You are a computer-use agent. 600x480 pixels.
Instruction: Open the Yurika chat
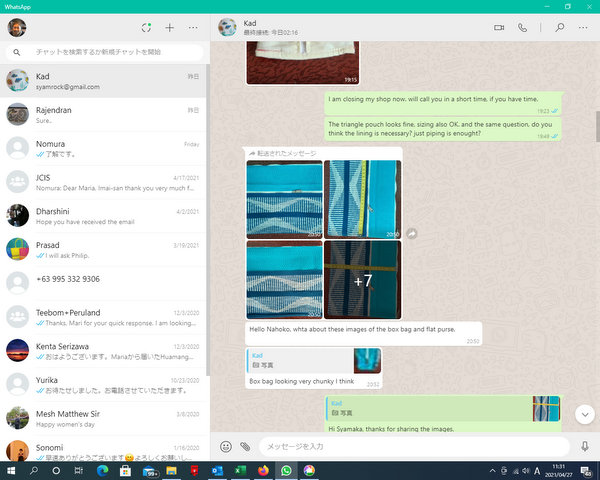coord(103,385)
